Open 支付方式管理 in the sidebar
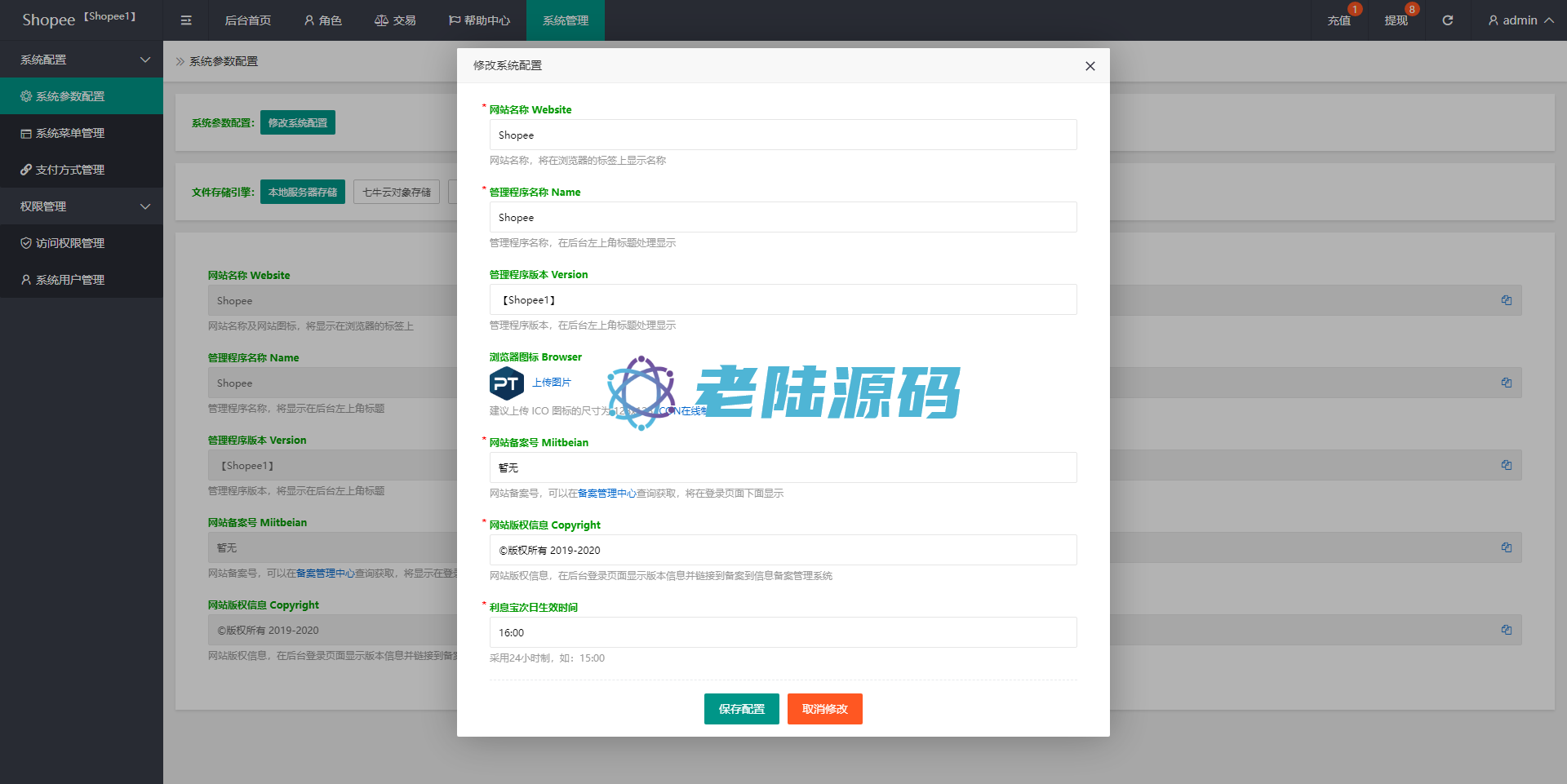 82,170
